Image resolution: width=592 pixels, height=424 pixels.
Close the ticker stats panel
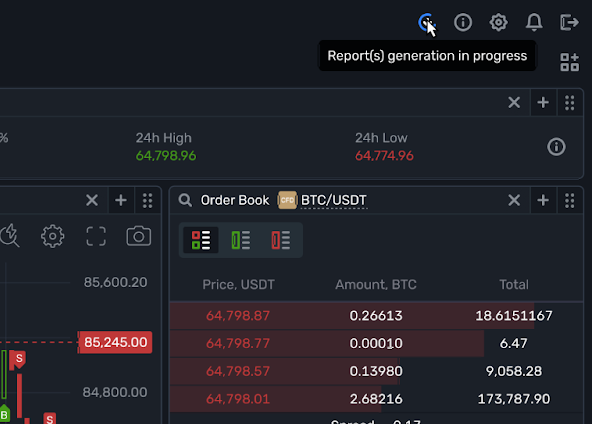(x=514, y=102)
